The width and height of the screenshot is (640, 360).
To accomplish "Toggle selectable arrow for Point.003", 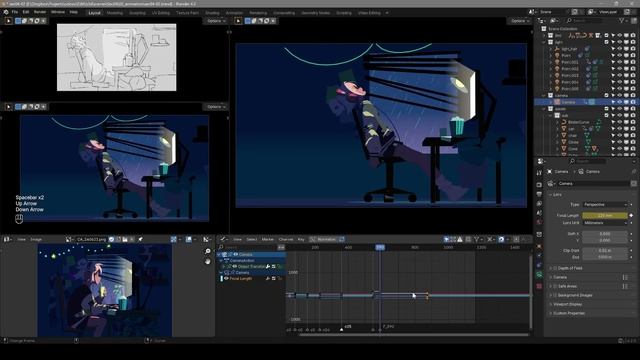I will pos(613,76).
